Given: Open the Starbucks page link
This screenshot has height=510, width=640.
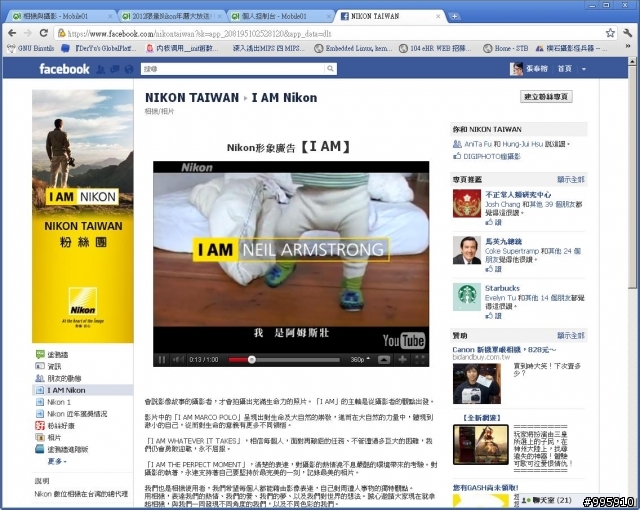Looking at the screenshot, I should coord(502,288).
